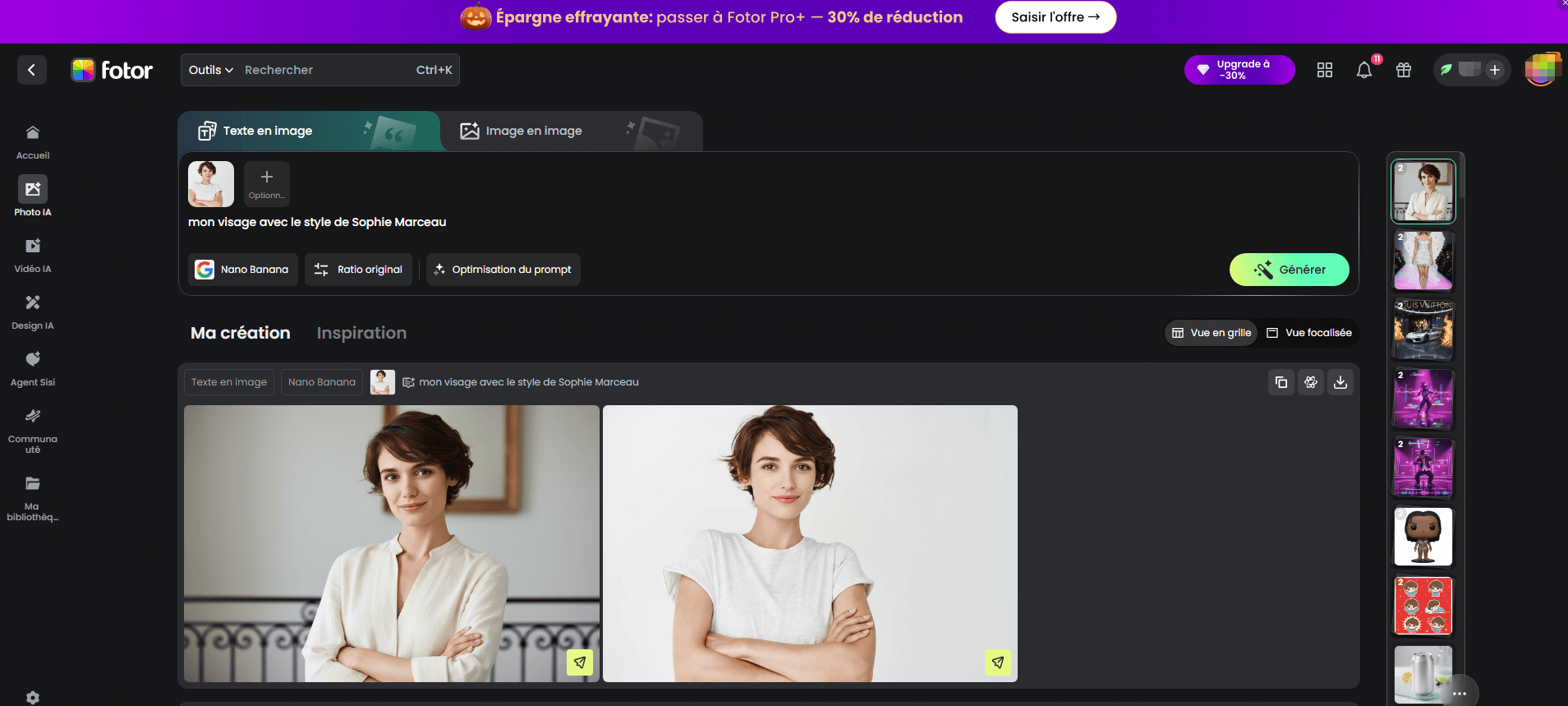Choose the Nano Banana model selector
The height and width of the screenshot is (706, 1568).
click(243, 270)
